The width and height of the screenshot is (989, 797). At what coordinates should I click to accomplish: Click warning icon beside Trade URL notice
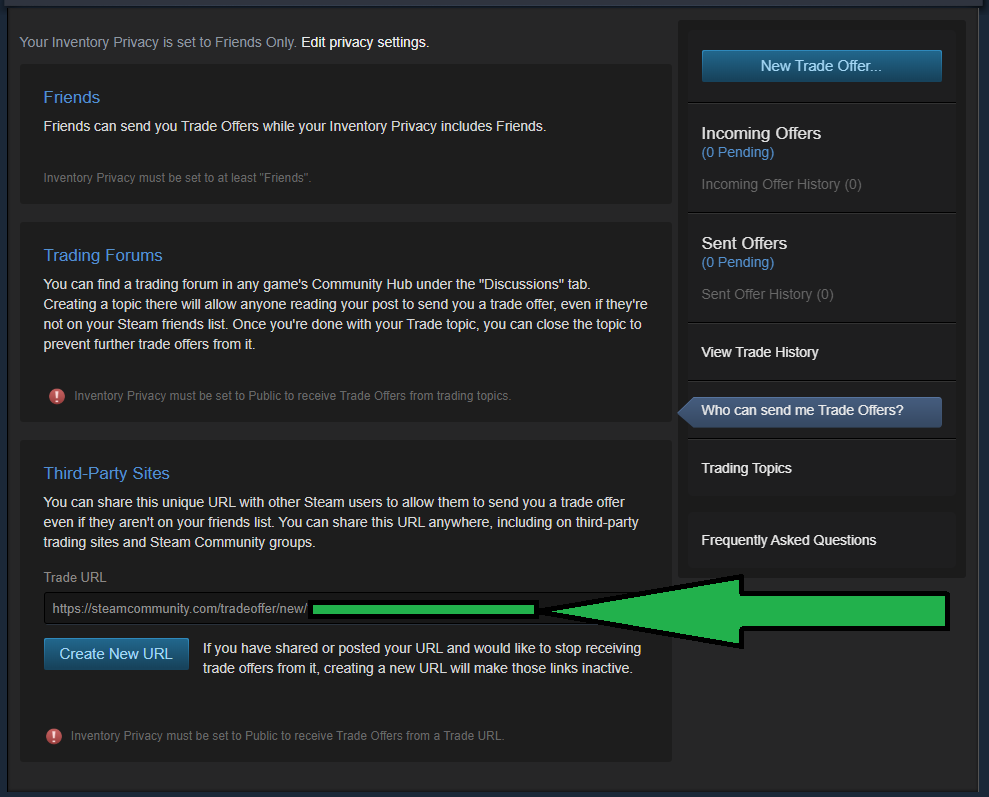[54, 736]
